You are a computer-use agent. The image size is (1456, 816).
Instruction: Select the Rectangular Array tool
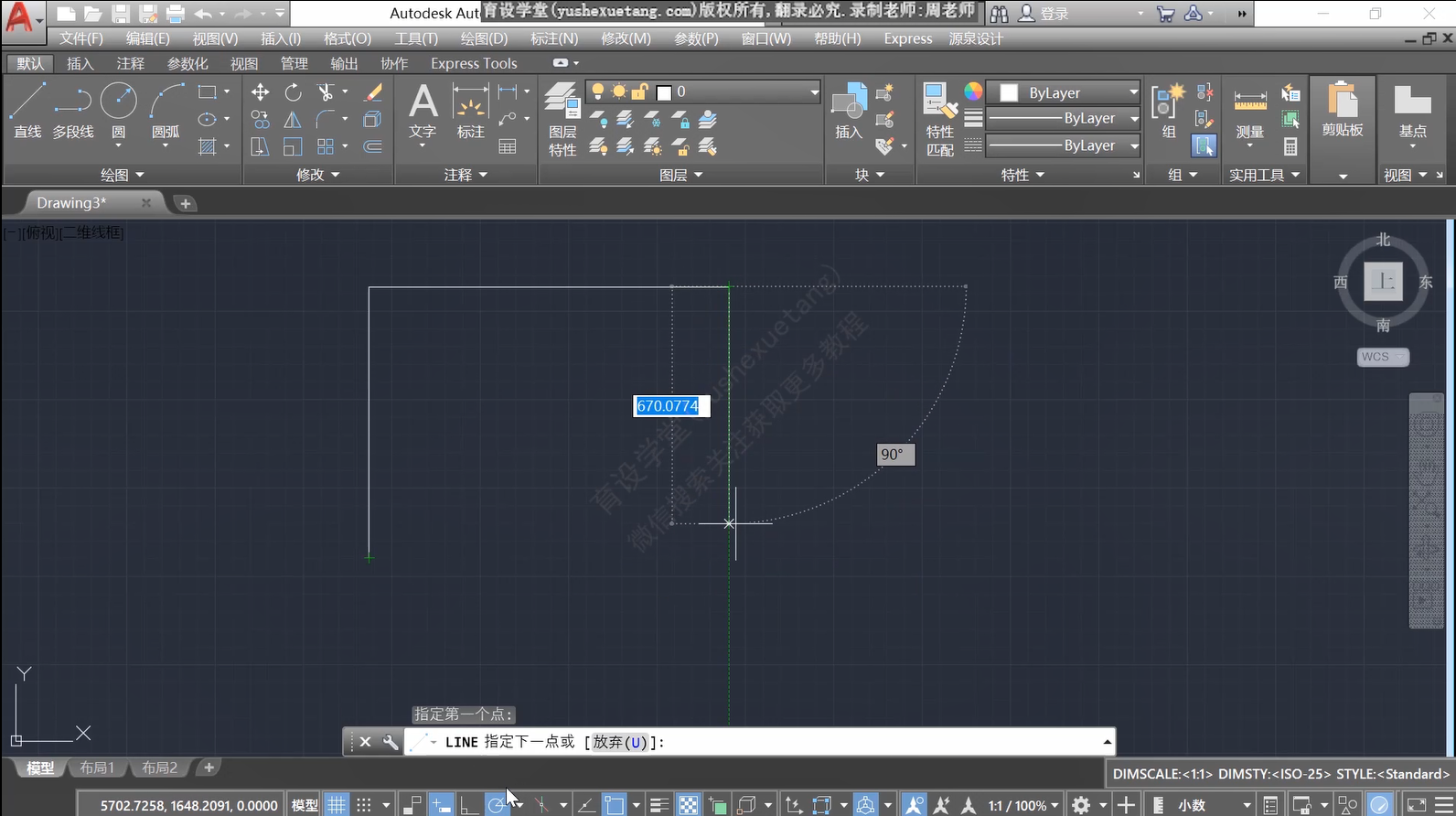click(x=326, y=146)
